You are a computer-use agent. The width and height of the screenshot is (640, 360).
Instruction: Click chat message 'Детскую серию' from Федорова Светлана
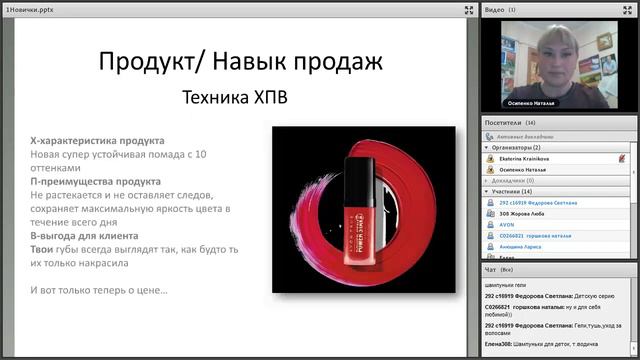tap(549, 296)
